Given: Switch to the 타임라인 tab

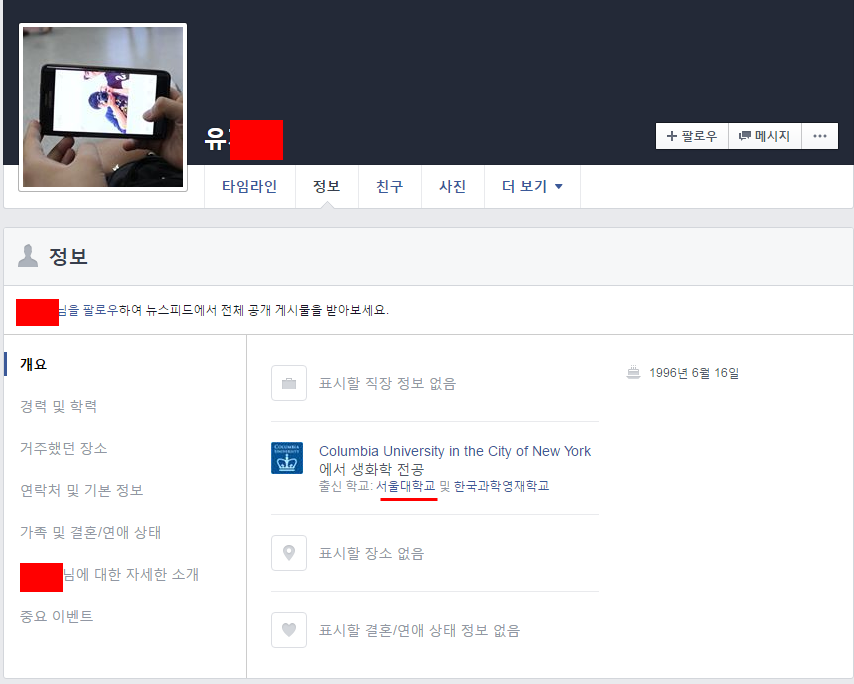Looking at the screenshot, I should click(x=250, y=187).
